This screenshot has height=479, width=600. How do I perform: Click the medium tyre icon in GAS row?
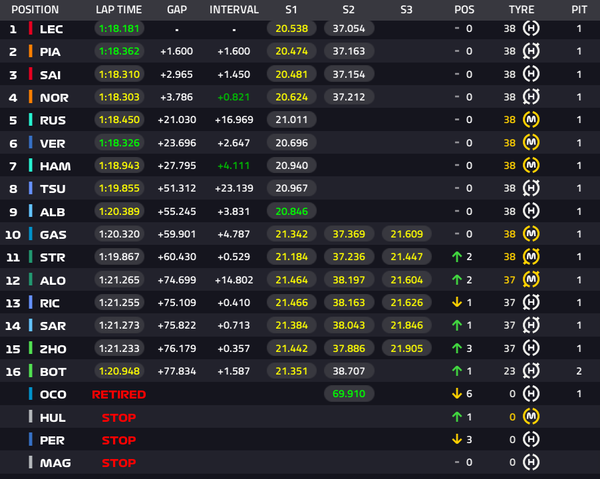531,234
